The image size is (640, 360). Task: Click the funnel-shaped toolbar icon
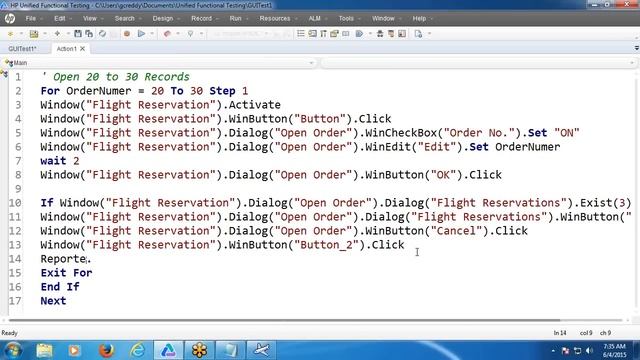(190, 34)
